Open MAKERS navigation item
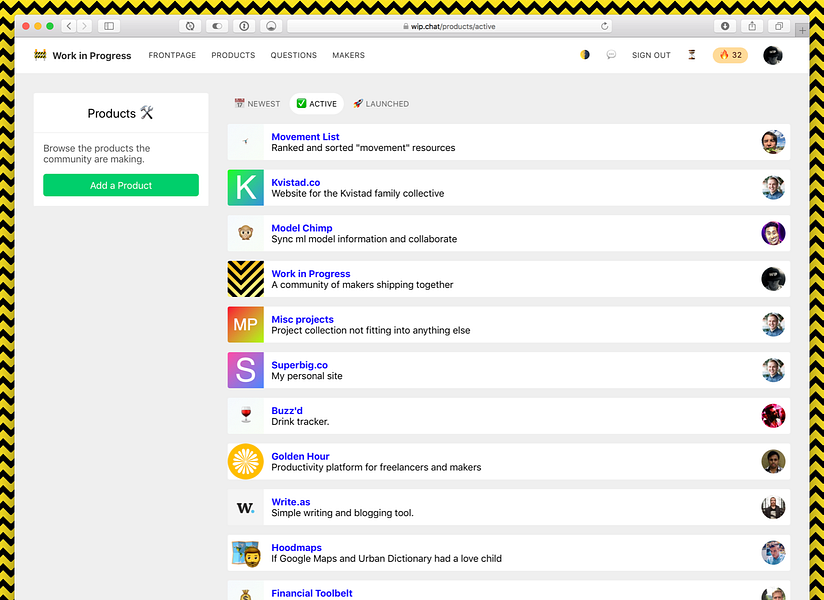The width and height of the screenshot is (824, 600). tap(348, 55)
